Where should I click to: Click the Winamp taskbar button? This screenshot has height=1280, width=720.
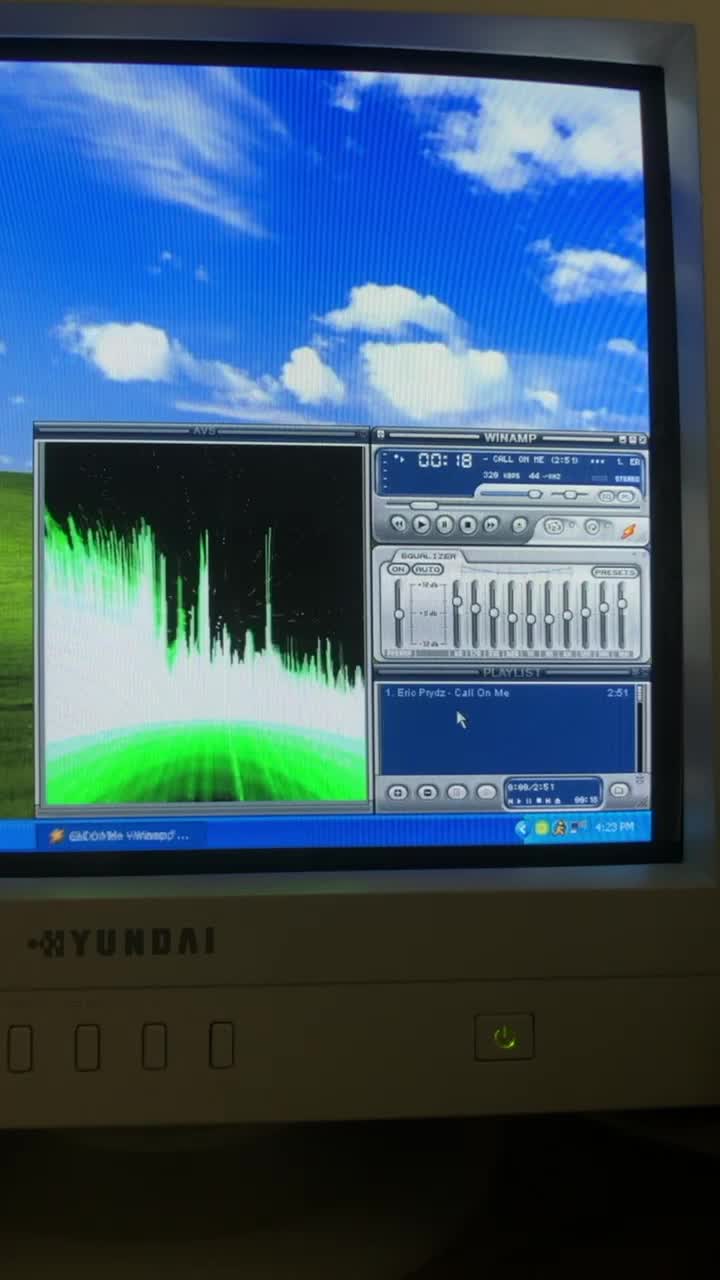point(121,835)
